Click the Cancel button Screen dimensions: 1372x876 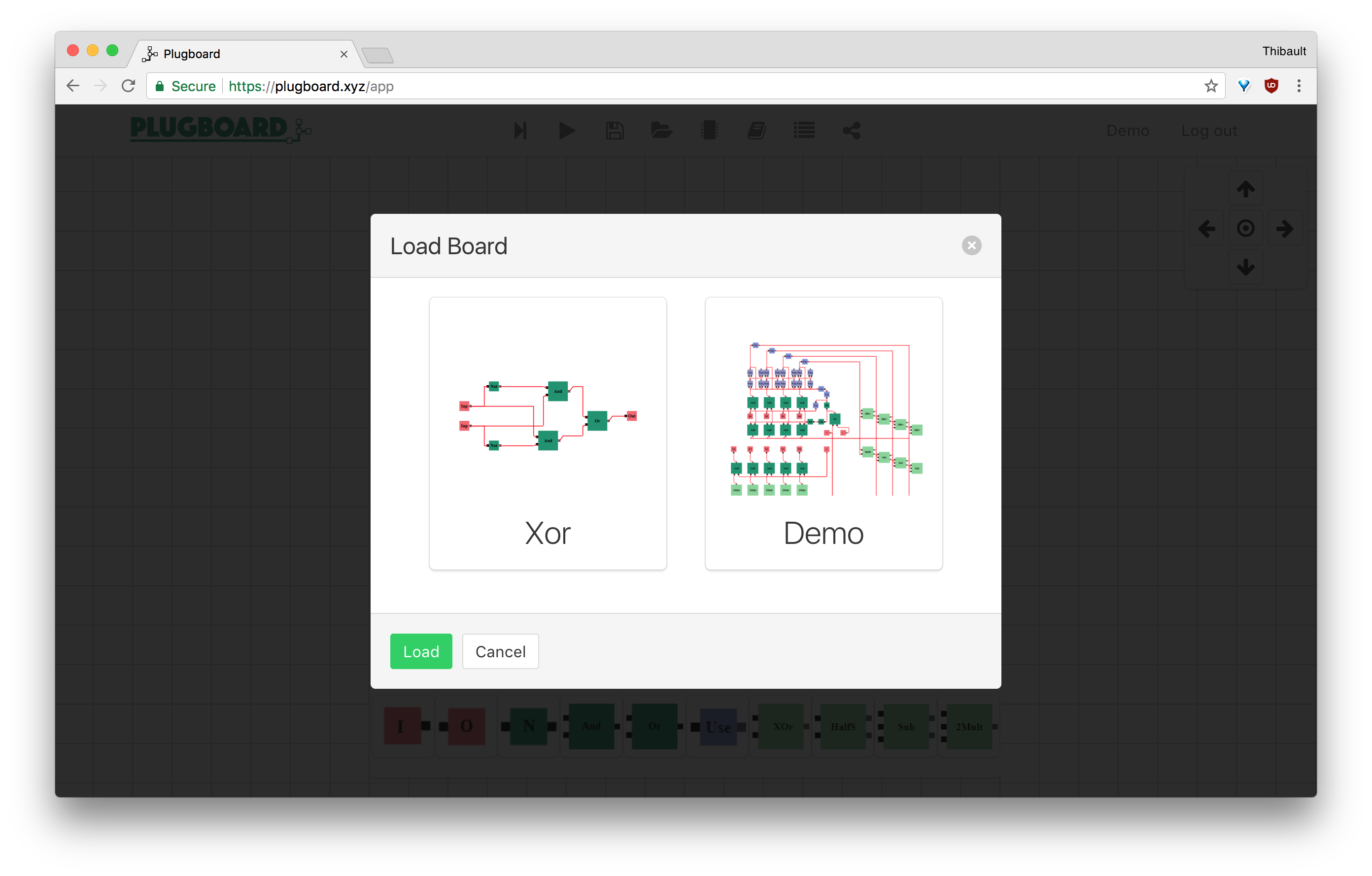tap(500, 651)
